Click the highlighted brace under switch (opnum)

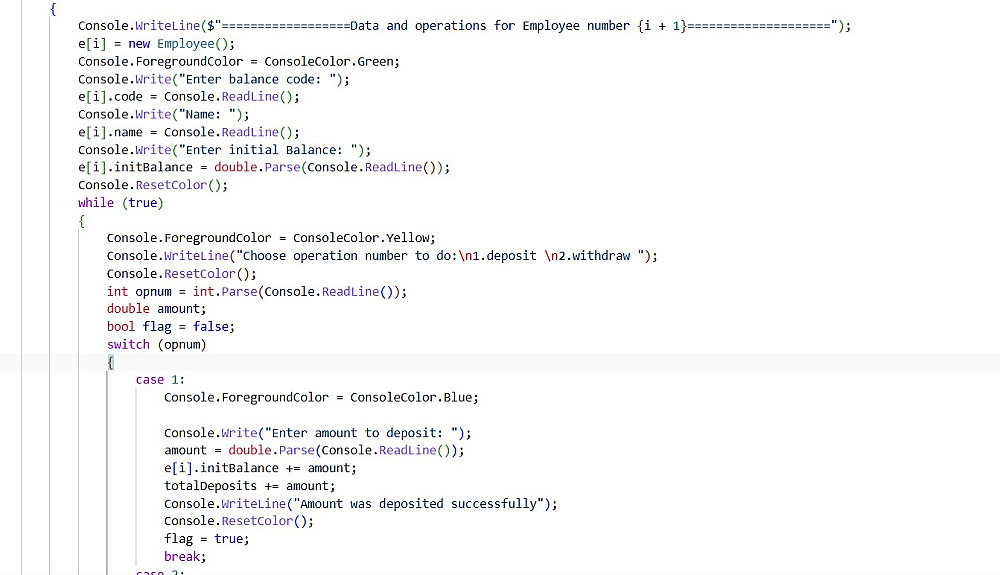point(111,363)
